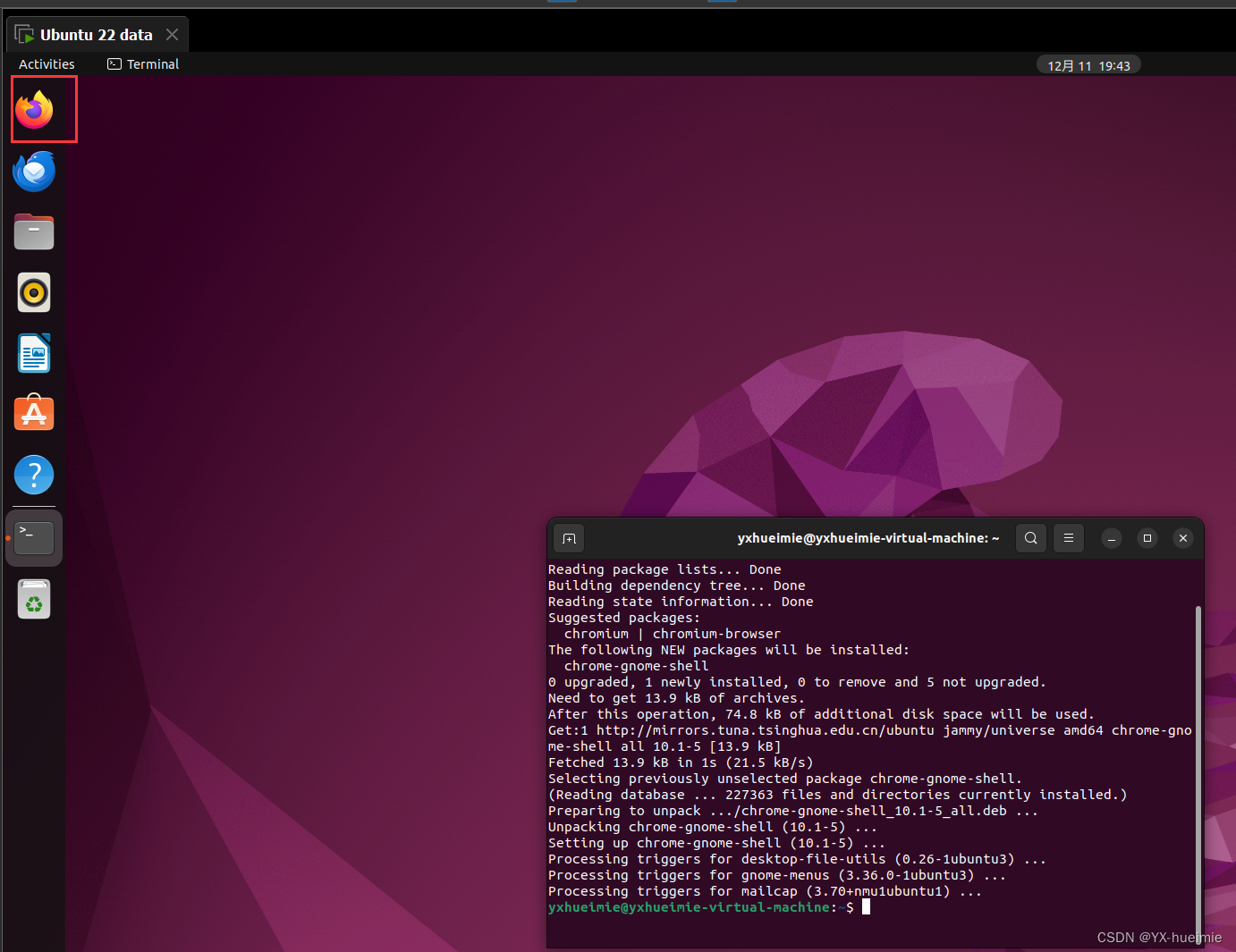Open the Files file manager
The height and width of the screenshot is (952, 1236).
33,232
